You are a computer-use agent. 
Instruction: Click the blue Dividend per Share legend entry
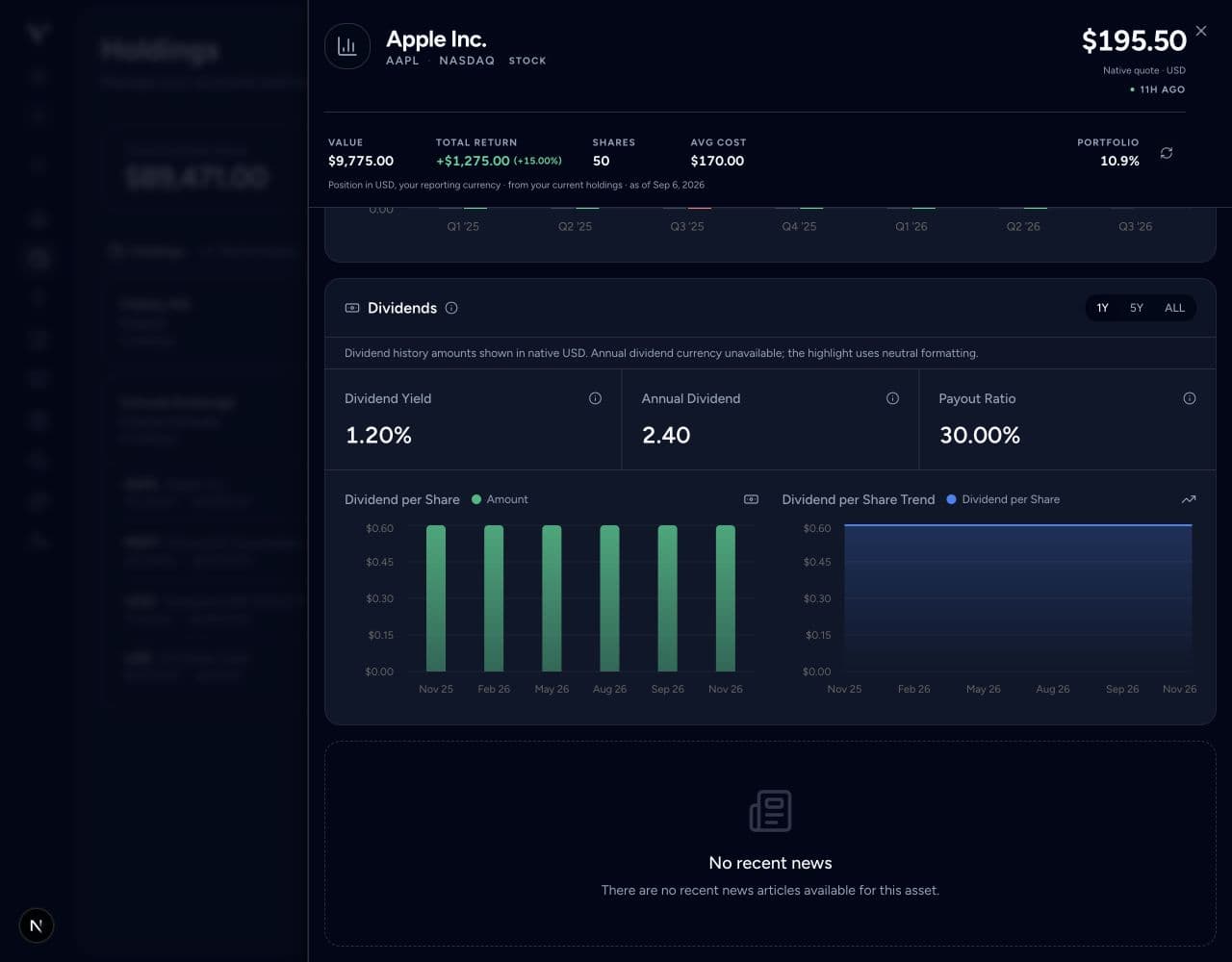coord(1003,499)
